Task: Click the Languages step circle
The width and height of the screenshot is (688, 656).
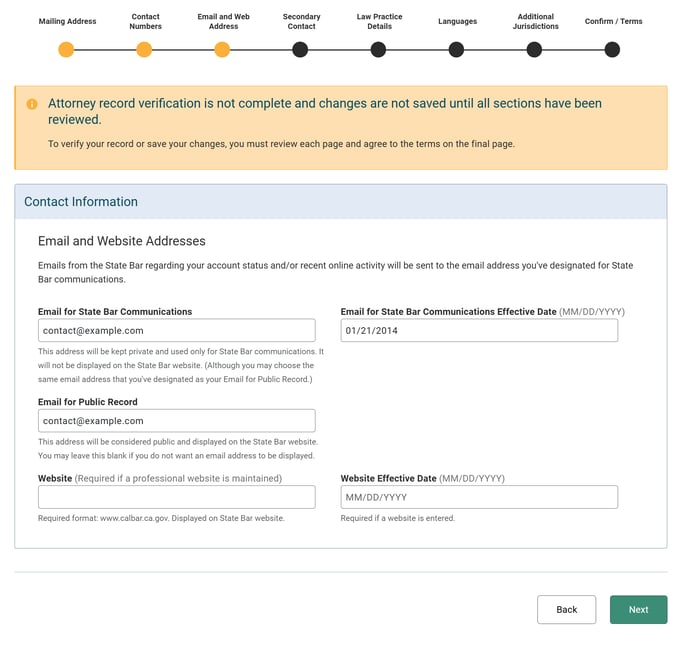Action: (x=456, y=50)
